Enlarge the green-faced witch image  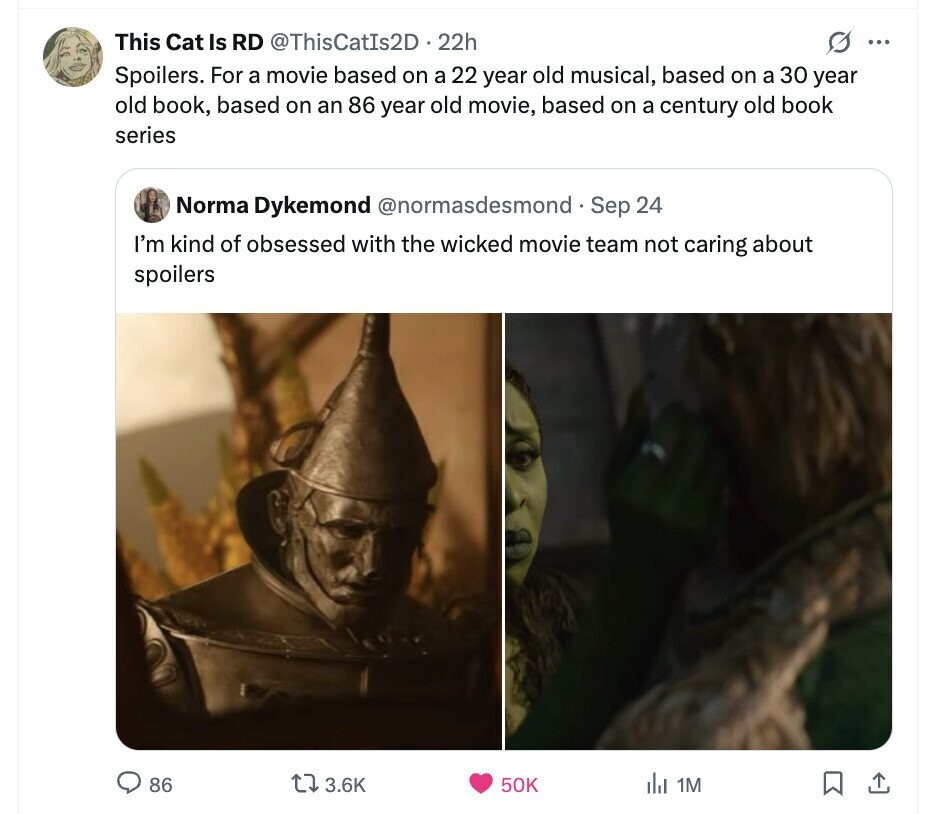(698, 531)
